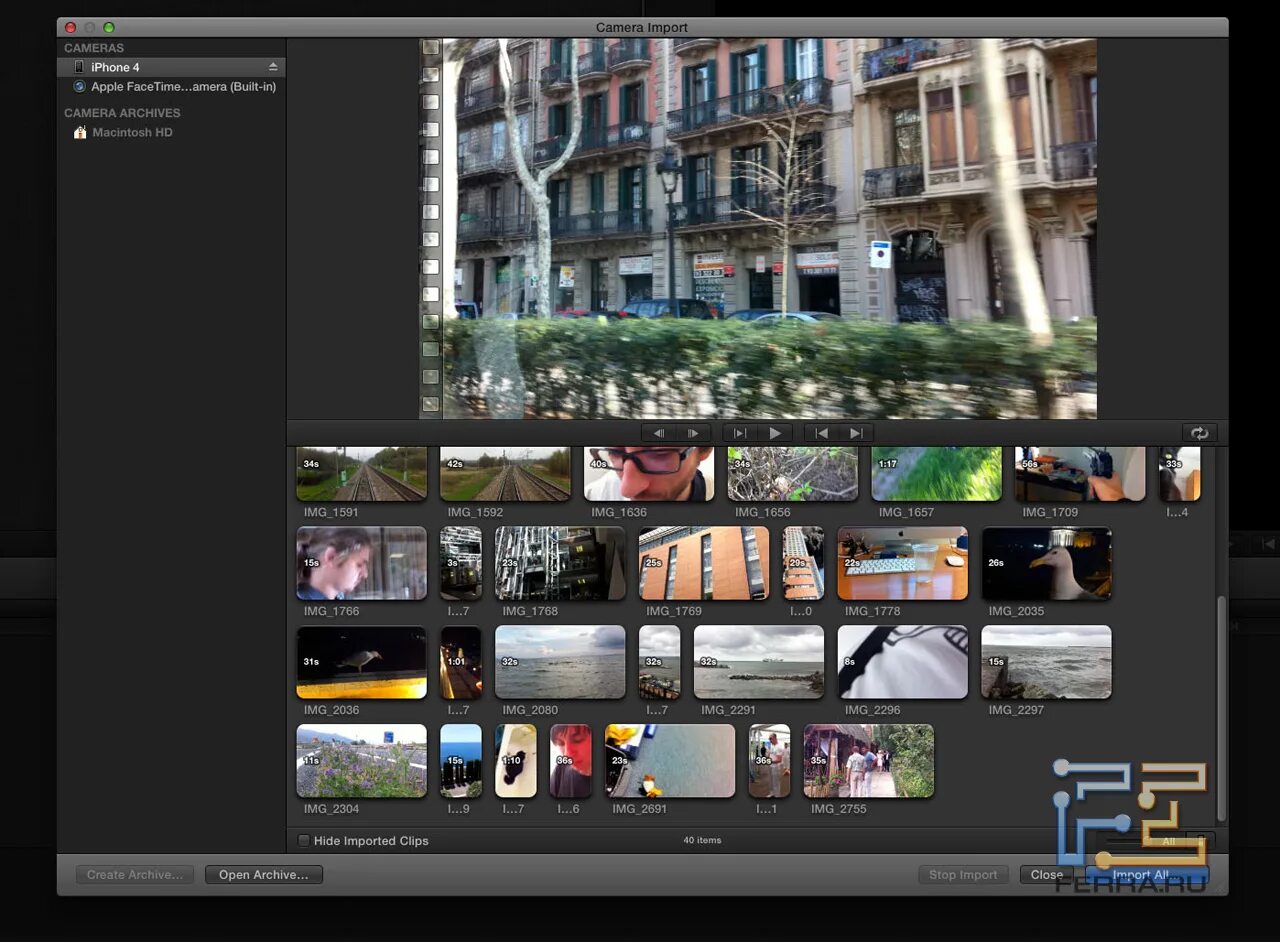This screenshot has height=942, width=1280.
Task: Select the 36s clip labeled I...1
Action: pos(770,761)
